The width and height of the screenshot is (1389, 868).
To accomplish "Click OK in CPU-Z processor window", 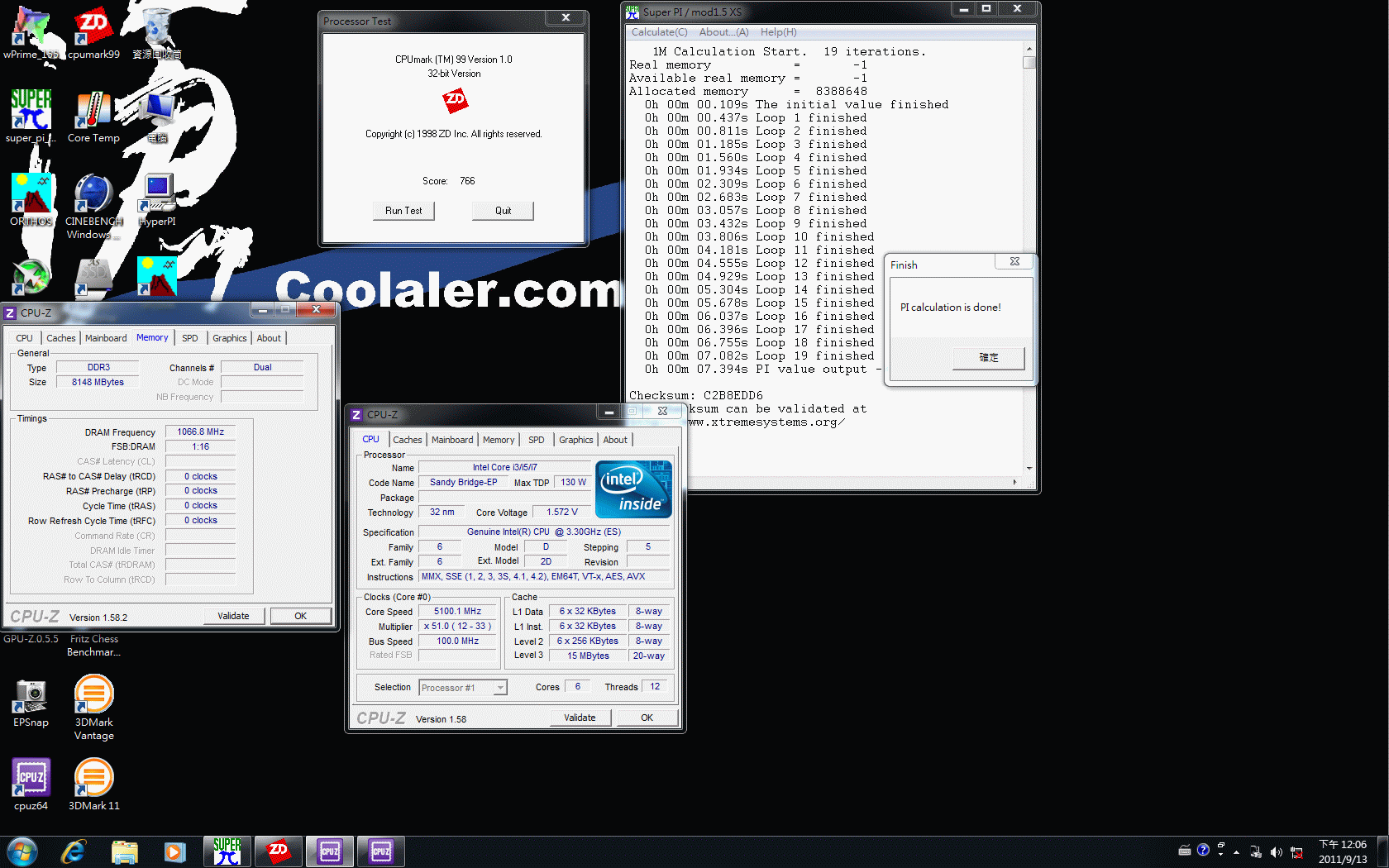I will coord(647,718).
